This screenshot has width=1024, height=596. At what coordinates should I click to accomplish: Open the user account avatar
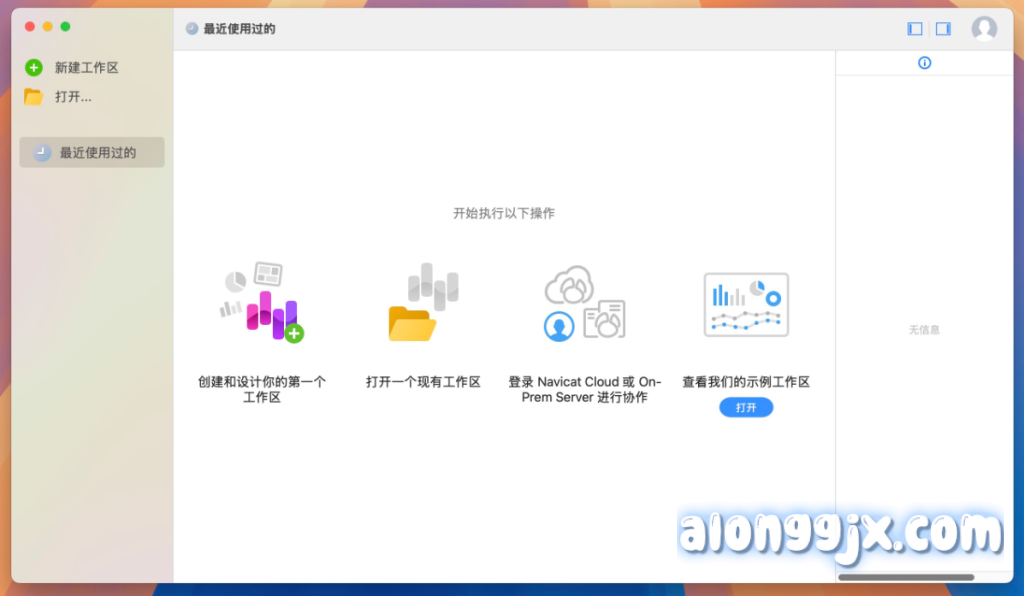pyautogui.click(x=984, y=29)
